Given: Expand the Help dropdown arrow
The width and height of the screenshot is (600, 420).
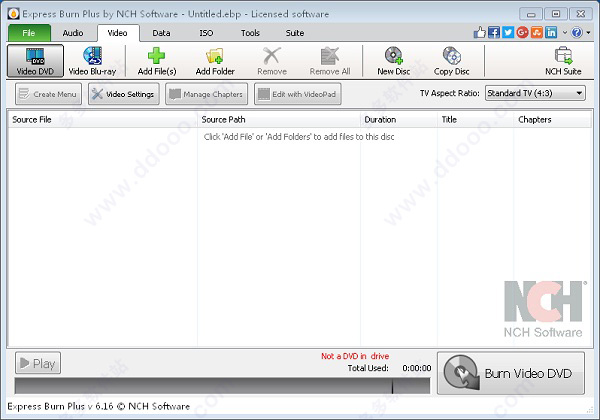Looking at the screenshot, I should (589, 33).
